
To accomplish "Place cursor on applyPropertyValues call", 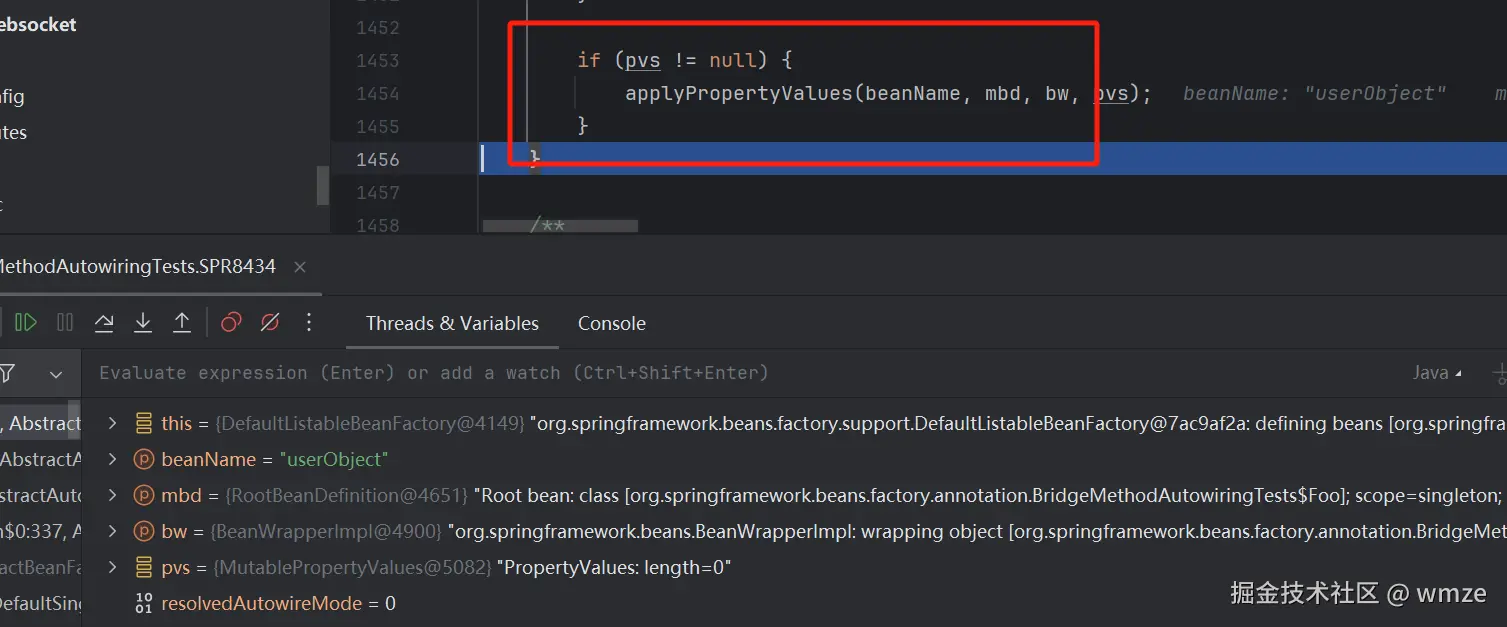I will click(739, 93).
